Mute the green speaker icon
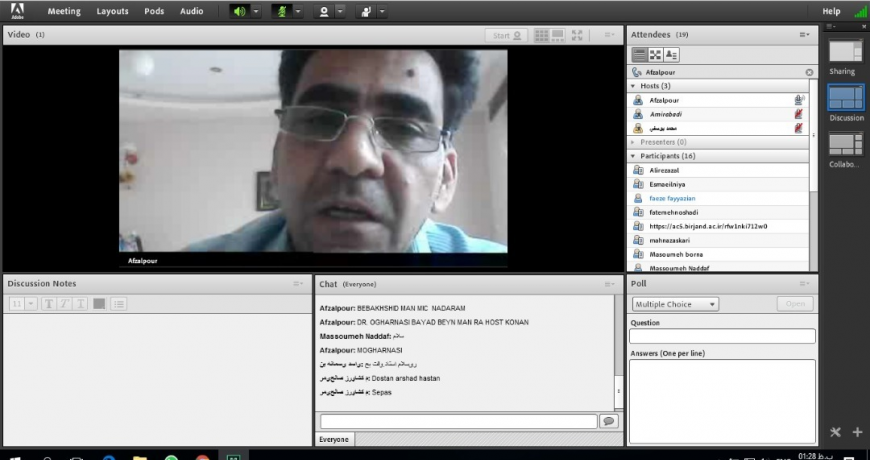870x460 pixels. tap(240, 11)
